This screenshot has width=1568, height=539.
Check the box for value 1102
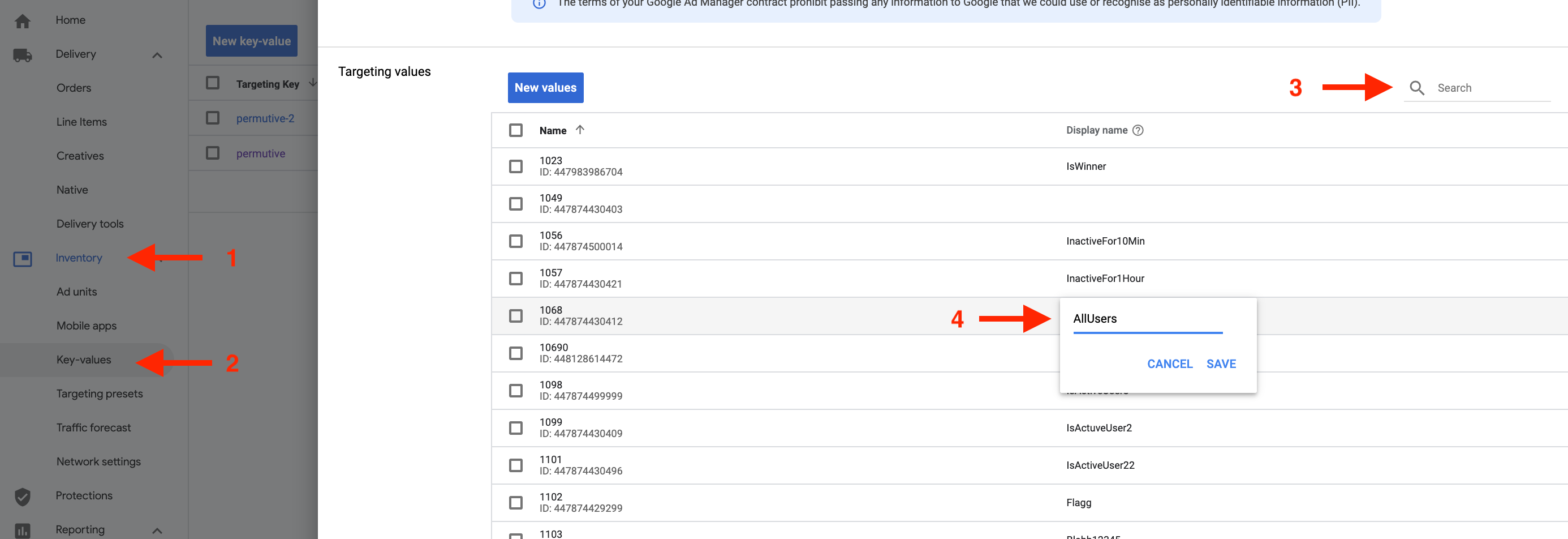(x=515, y=502)
